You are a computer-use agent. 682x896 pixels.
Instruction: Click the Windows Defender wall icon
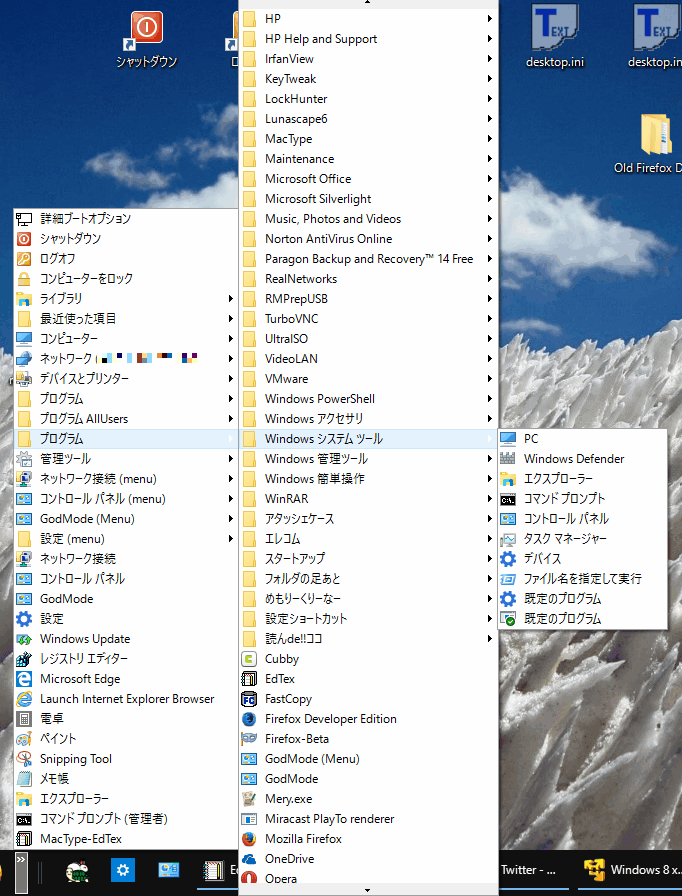[x=508, y=459]
